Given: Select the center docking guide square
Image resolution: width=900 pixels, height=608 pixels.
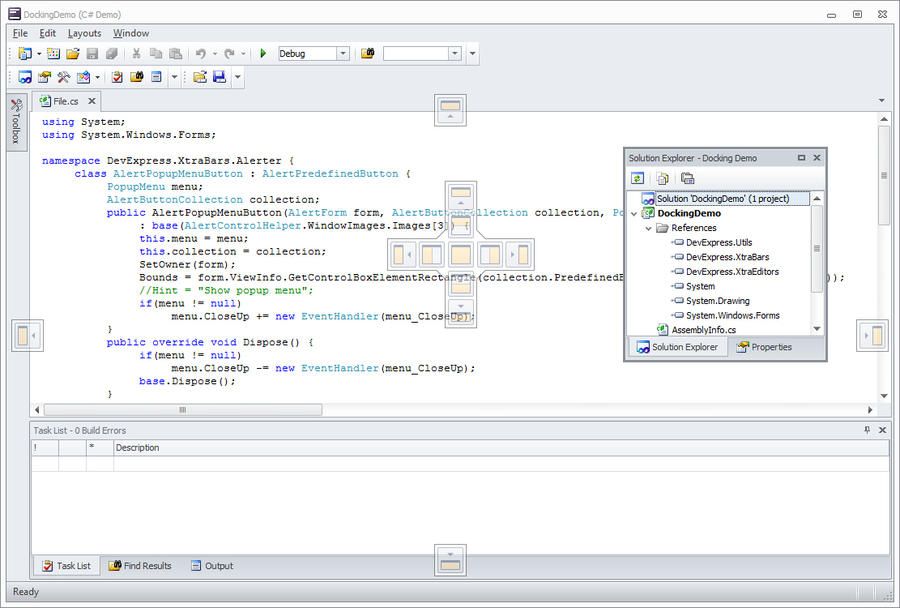Looking at the screenshot, I should coord(460,254).
